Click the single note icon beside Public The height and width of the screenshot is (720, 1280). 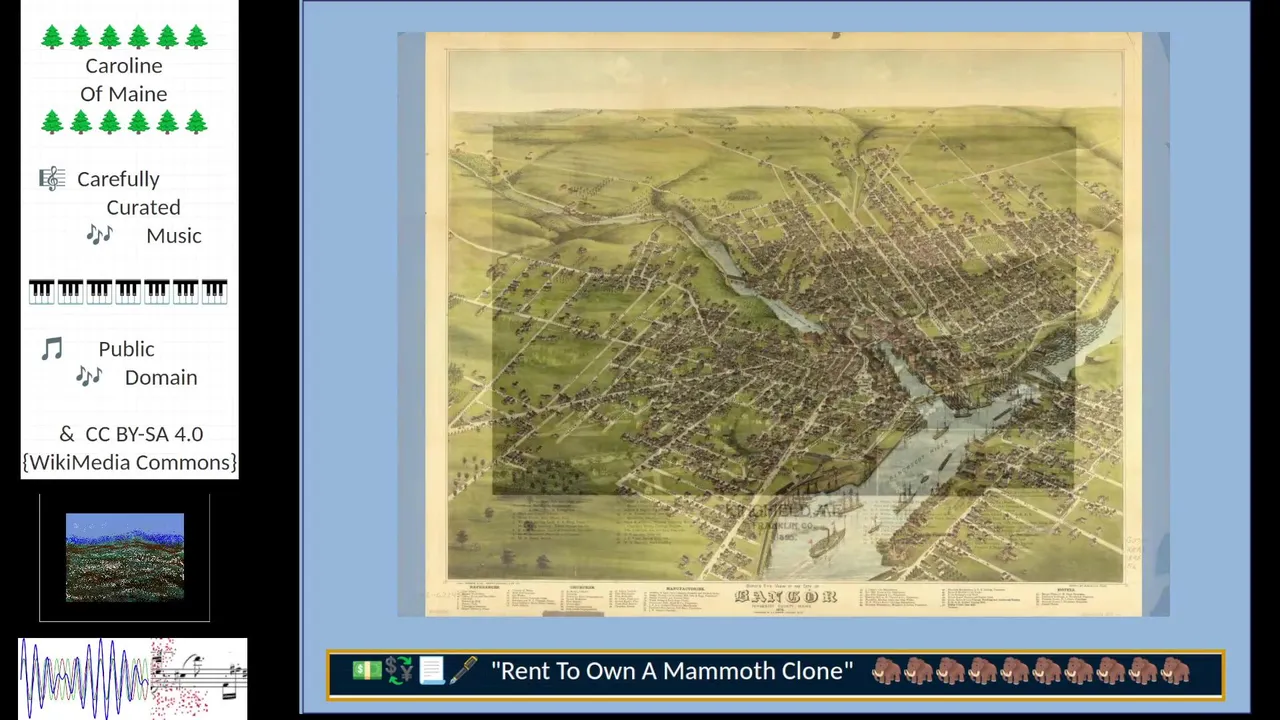click(52, 349)
